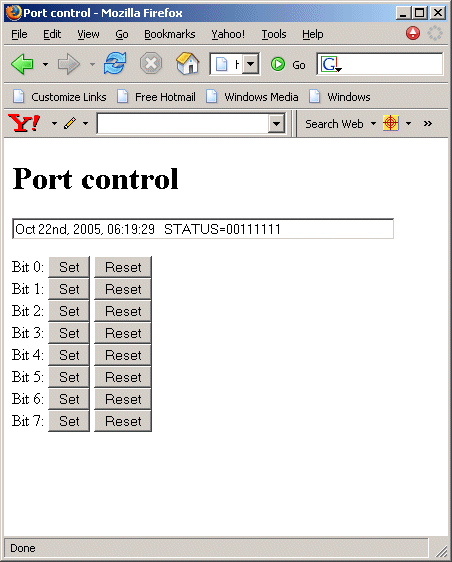Click the Yahoo! logo on toolbar

click(24, 123)
